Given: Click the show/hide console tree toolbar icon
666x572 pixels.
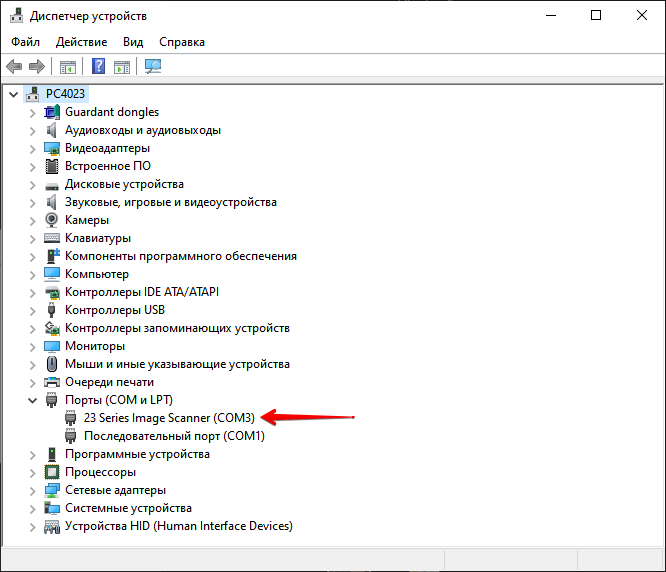Looking at the screenshot, I should click(68, 67).
